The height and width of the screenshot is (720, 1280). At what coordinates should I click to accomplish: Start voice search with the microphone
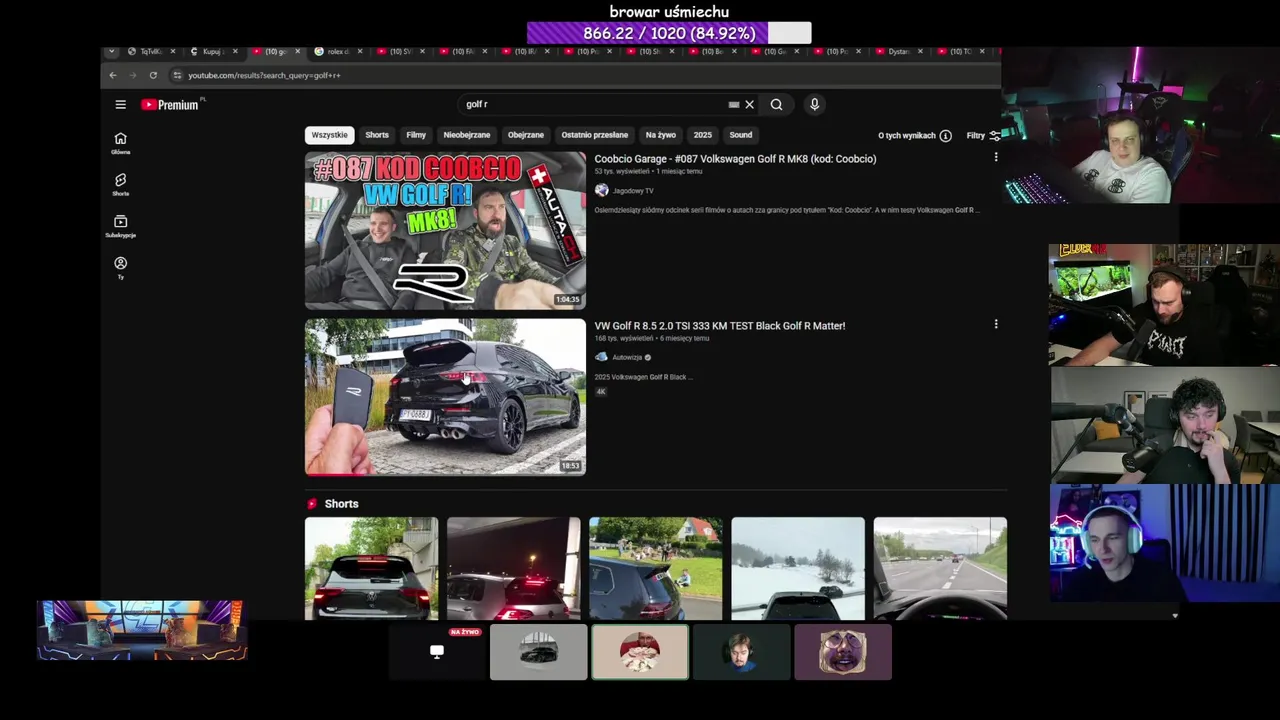814,104
